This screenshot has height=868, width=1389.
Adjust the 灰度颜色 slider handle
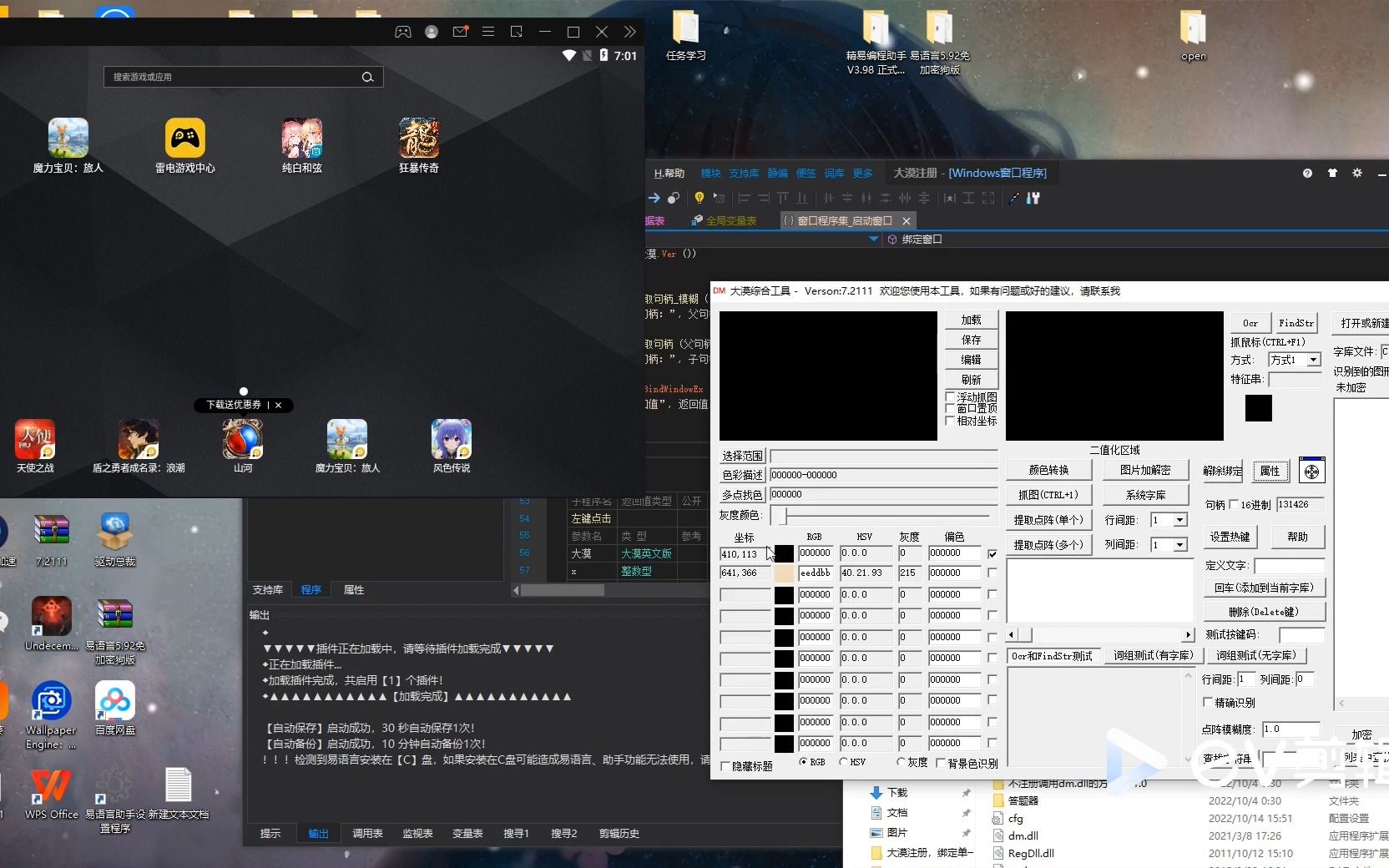(x=782, y=516)
